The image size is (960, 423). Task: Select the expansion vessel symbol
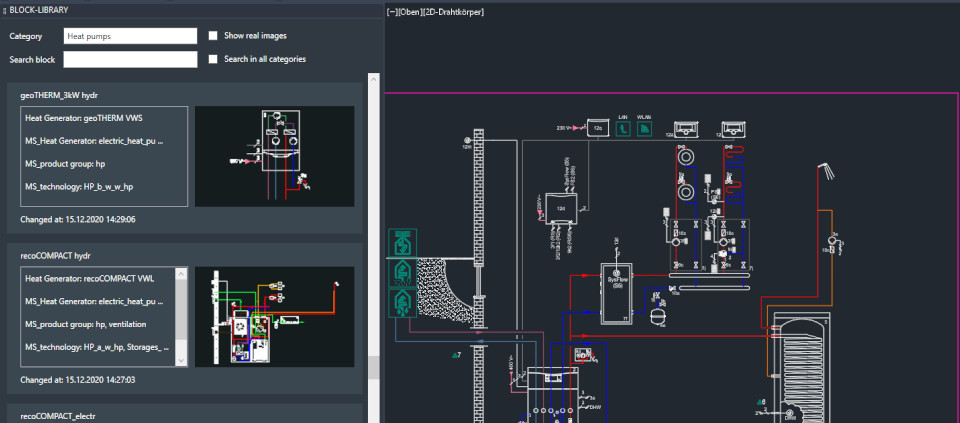659,316
